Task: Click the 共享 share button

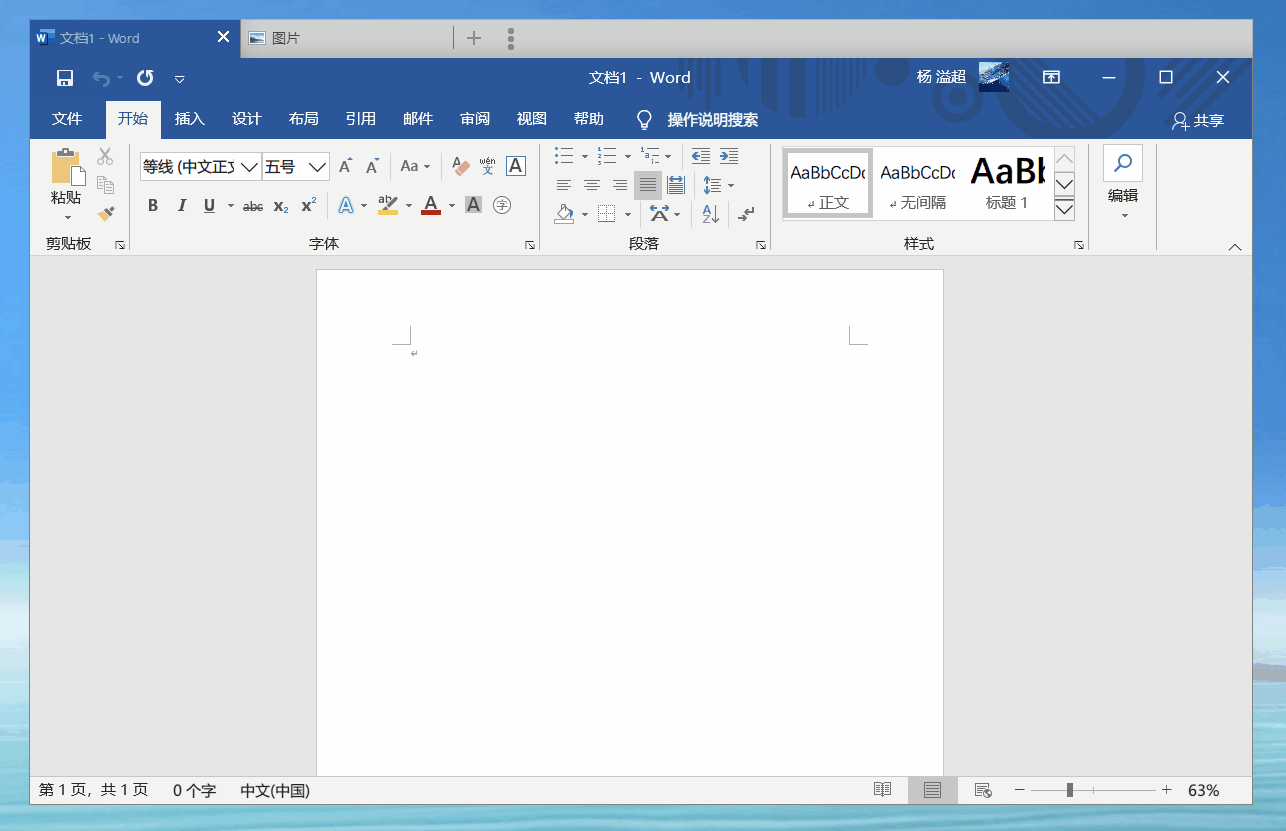Action: 1198,120
